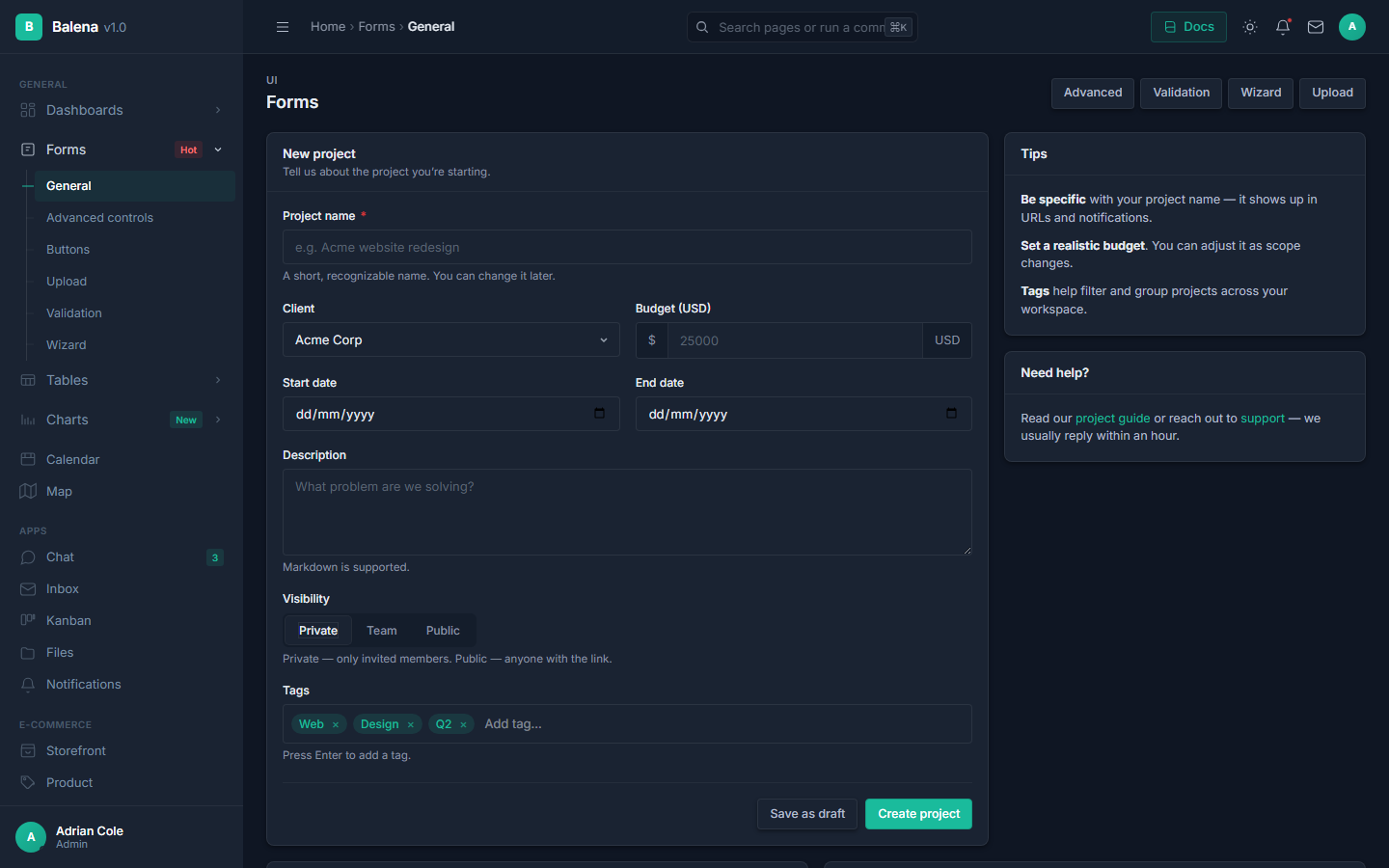Screen dimensions: 1389x868
Task: Focus the Add tag input
Action: [723, 724]
